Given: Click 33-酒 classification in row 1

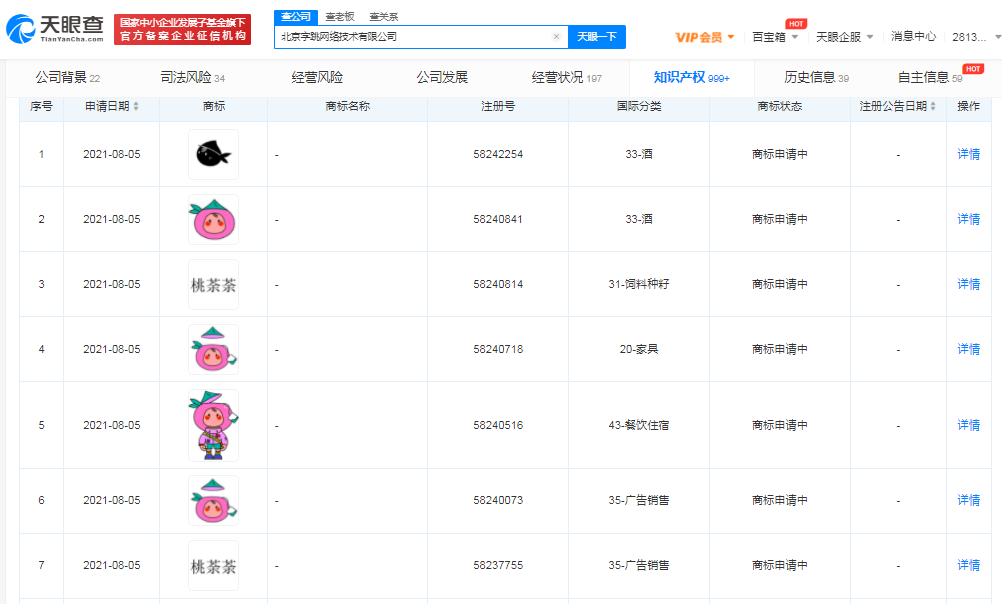Looking at the screenshot, I should pyautogui.click(x=638, y=154).
